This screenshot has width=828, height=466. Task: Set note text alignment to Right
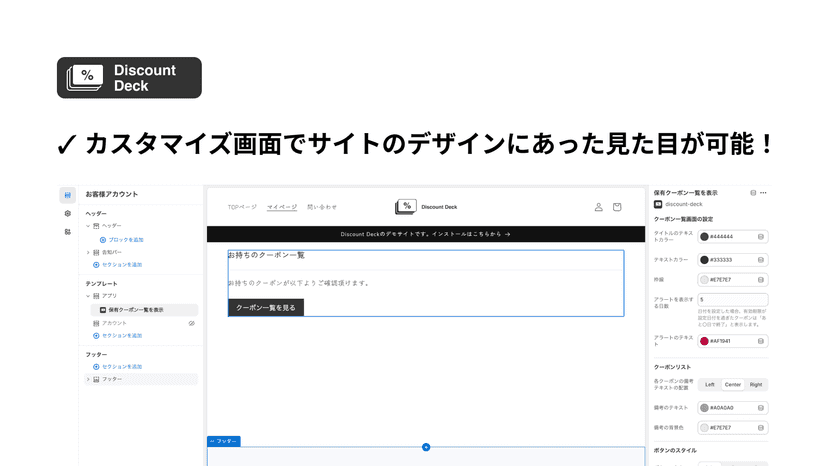756,385
